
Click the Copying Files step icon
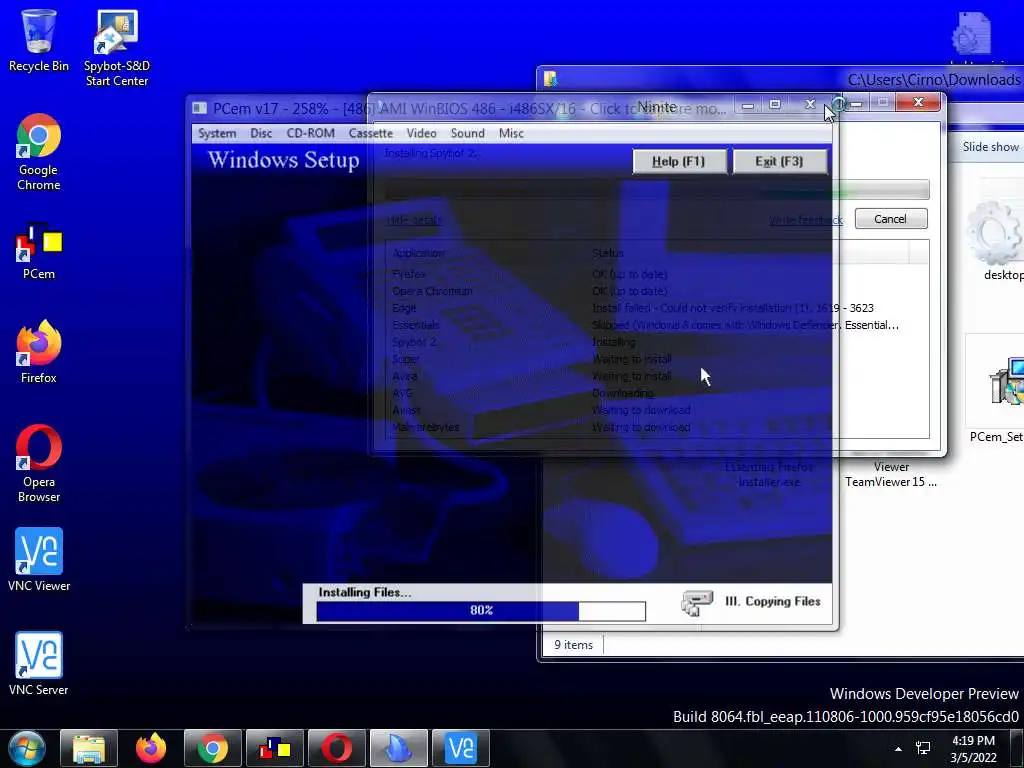(697, 603)
